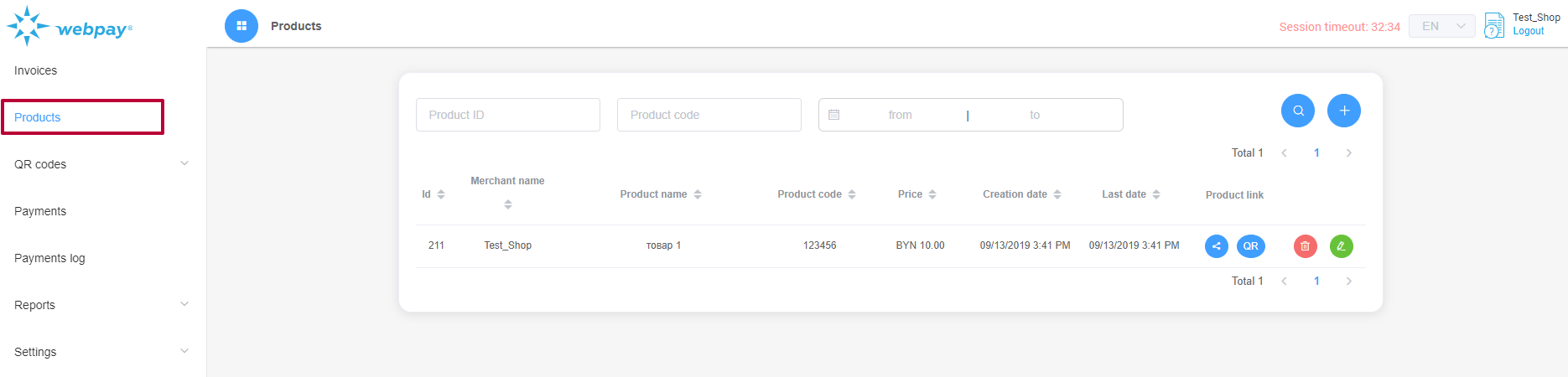Open the help document icon in header
Image resolution: width=1568 pixels, height=377 pixels.
pos(1493,26)
